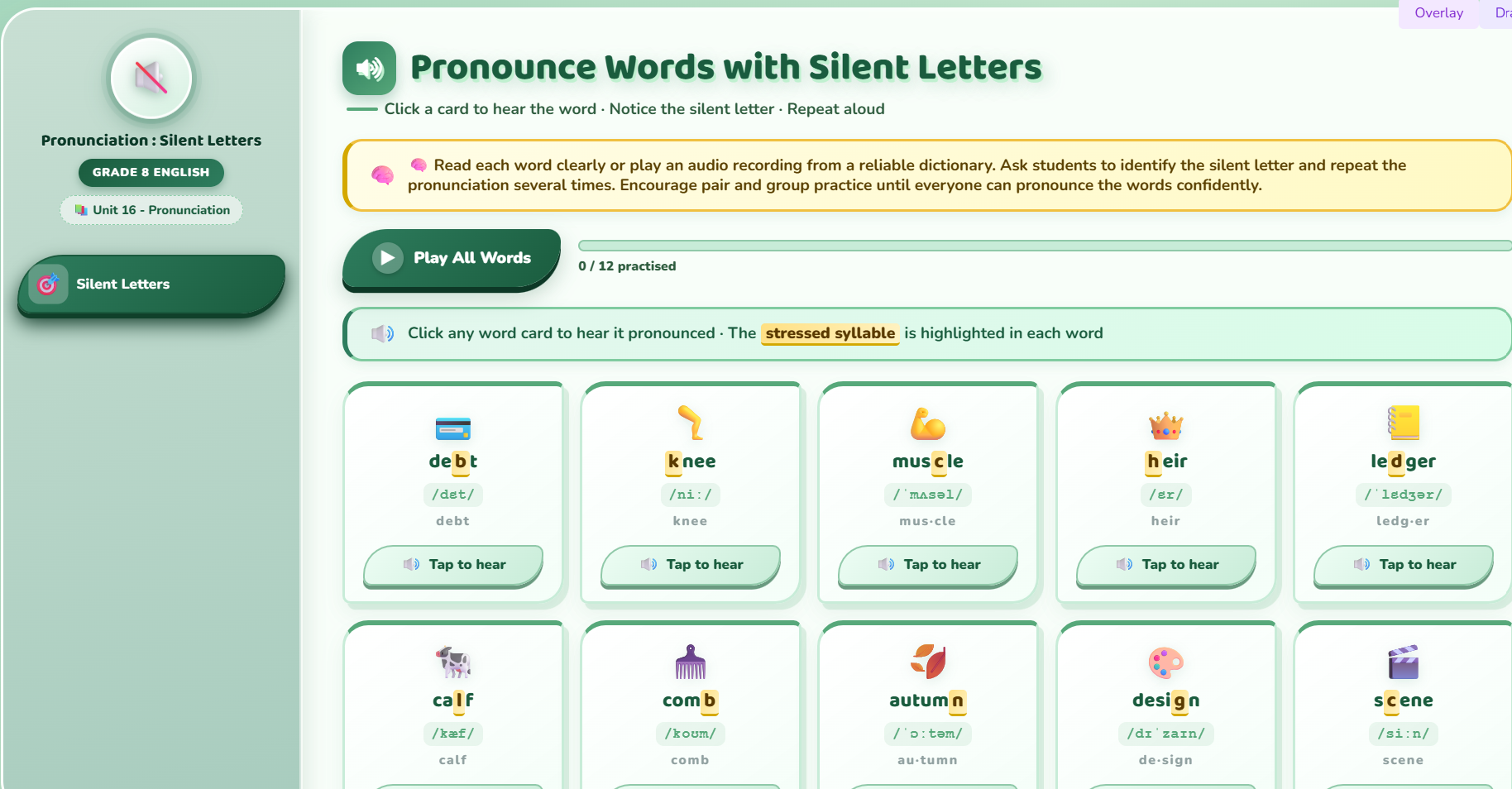This screenshot has width=1512, height=789.
Task: Click the green speaker icon beside the title
Action: [x=369, y=68]
